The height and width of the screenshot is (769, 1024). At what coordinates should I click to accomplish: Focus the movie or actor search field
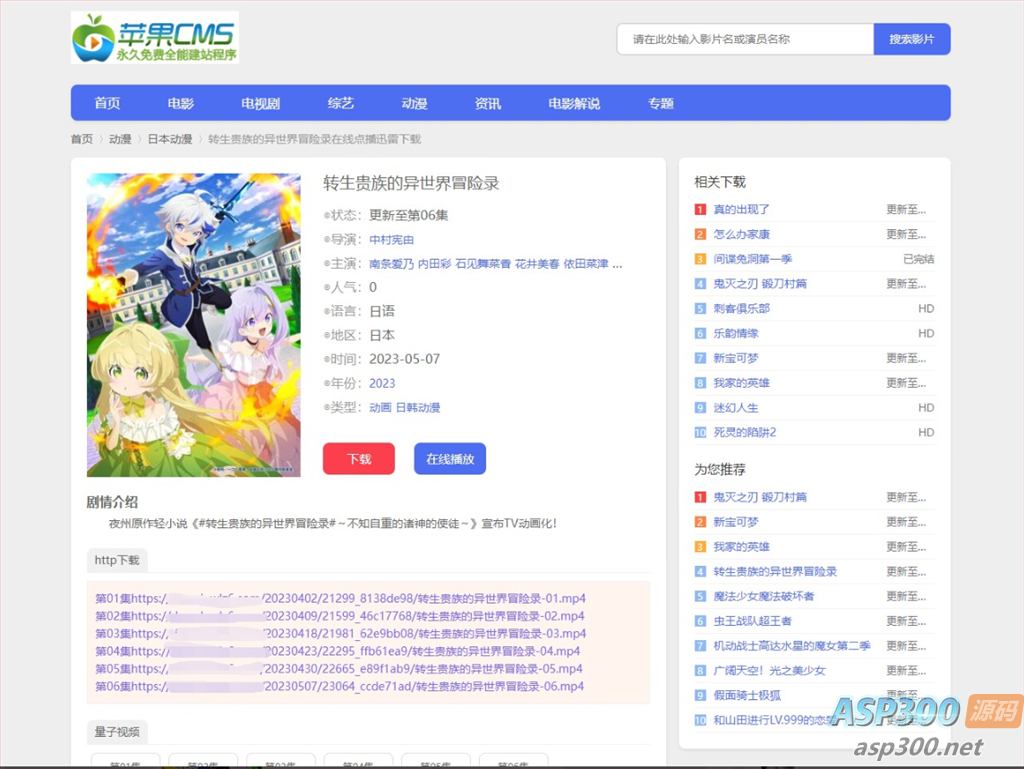745,39
